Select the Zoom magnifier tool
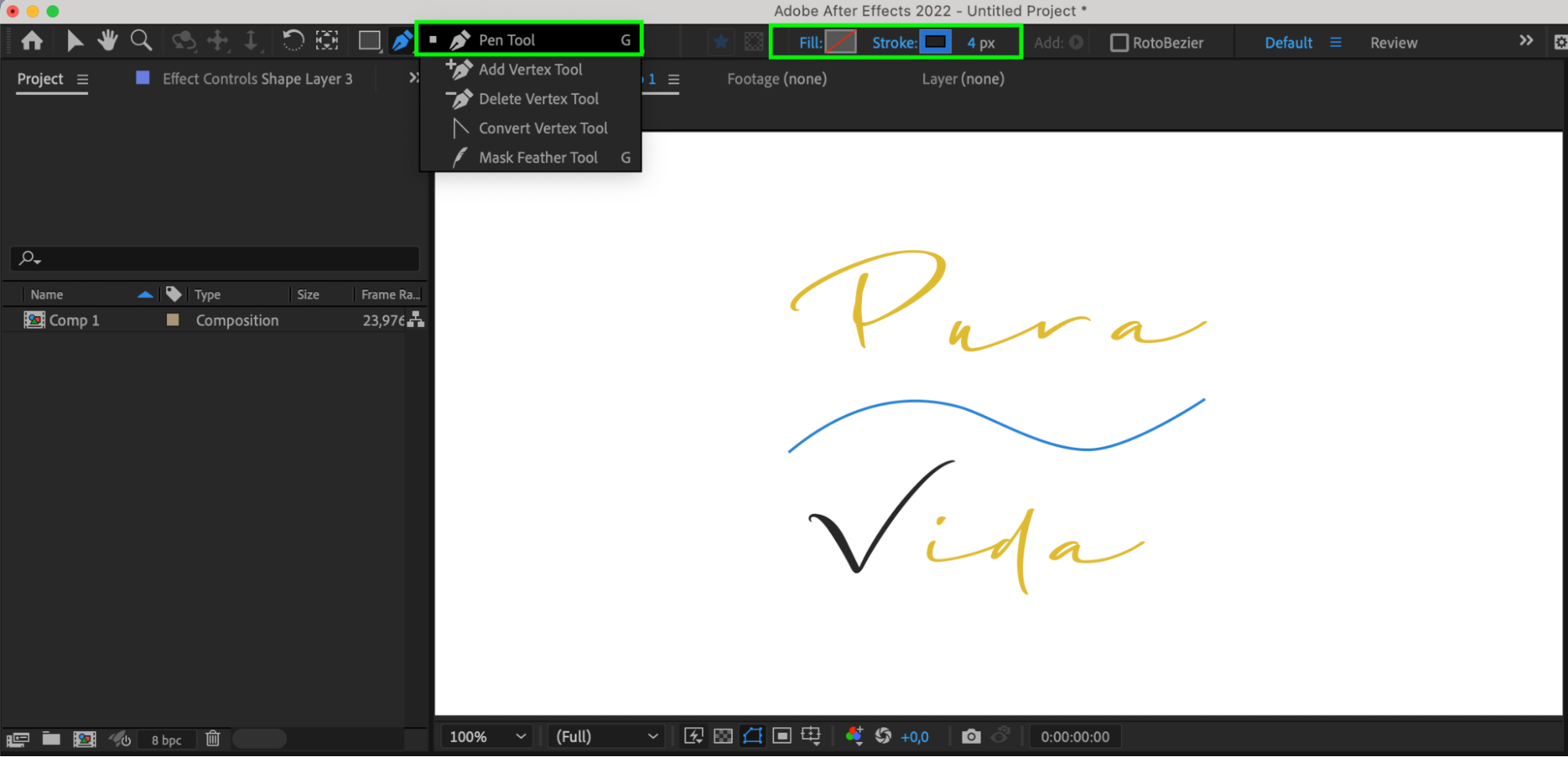This screenshot has width=1568, height=757. tap(141, 41)
